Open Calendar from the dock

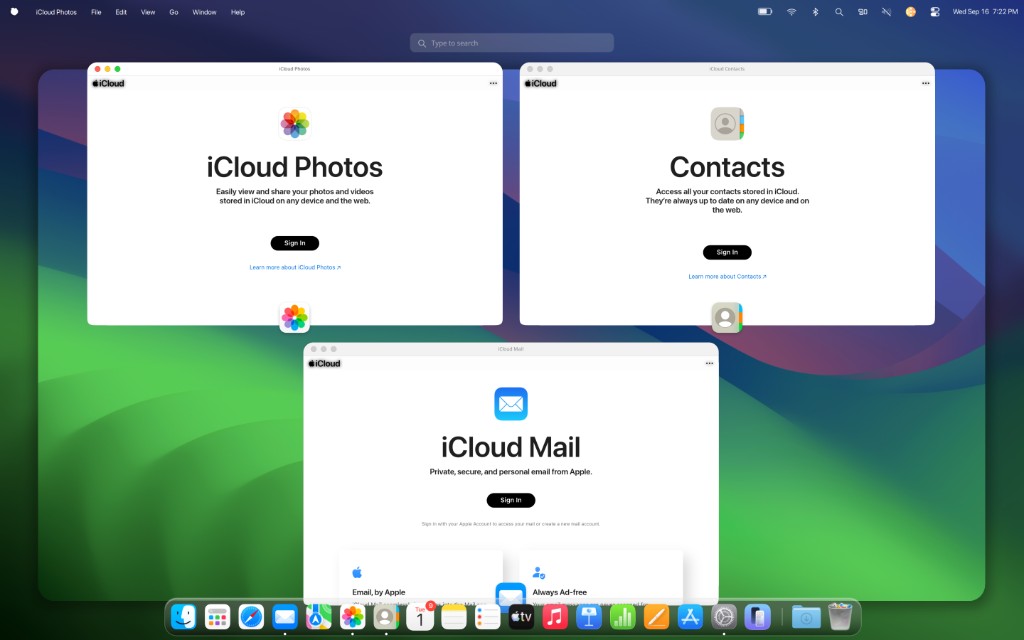[420, 616]
